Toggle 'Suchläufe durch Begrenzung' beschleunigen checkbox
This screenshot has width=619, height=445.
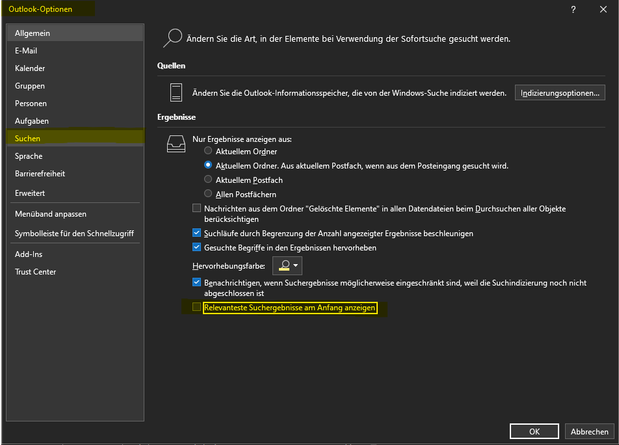196,233
